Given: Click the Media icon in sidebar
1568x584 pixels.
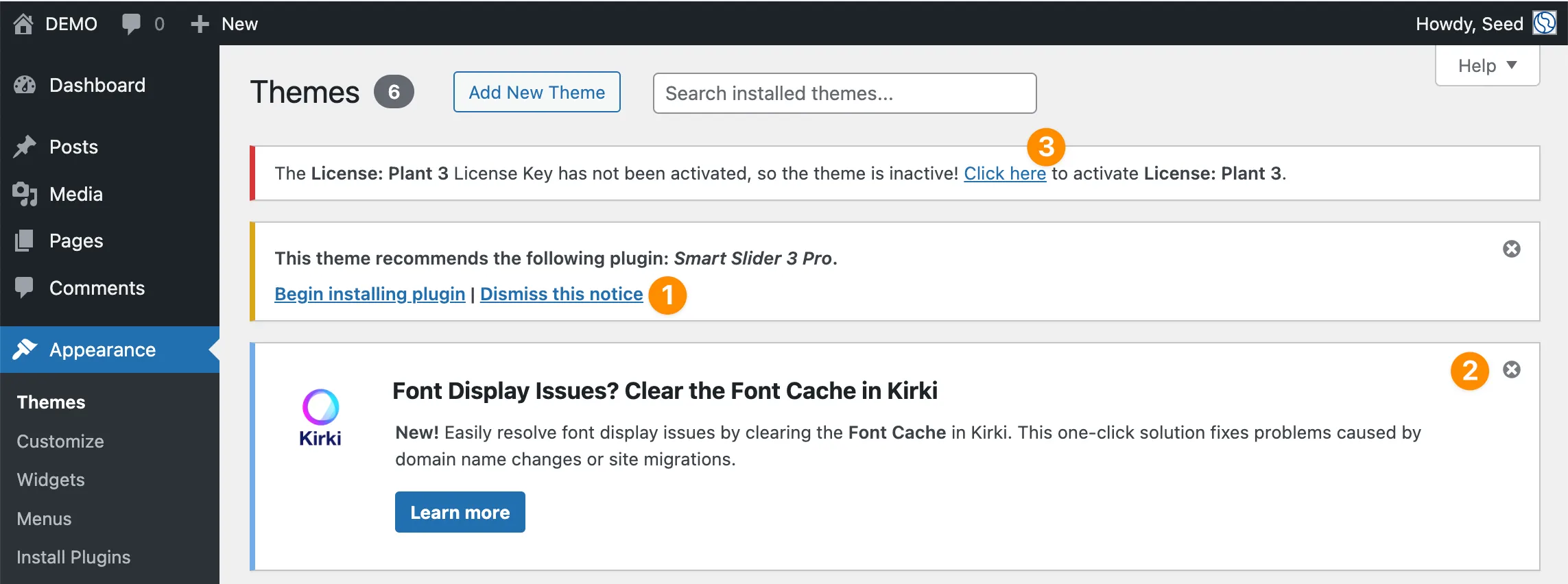Looking at the screenshot, I should click(25, 194).
